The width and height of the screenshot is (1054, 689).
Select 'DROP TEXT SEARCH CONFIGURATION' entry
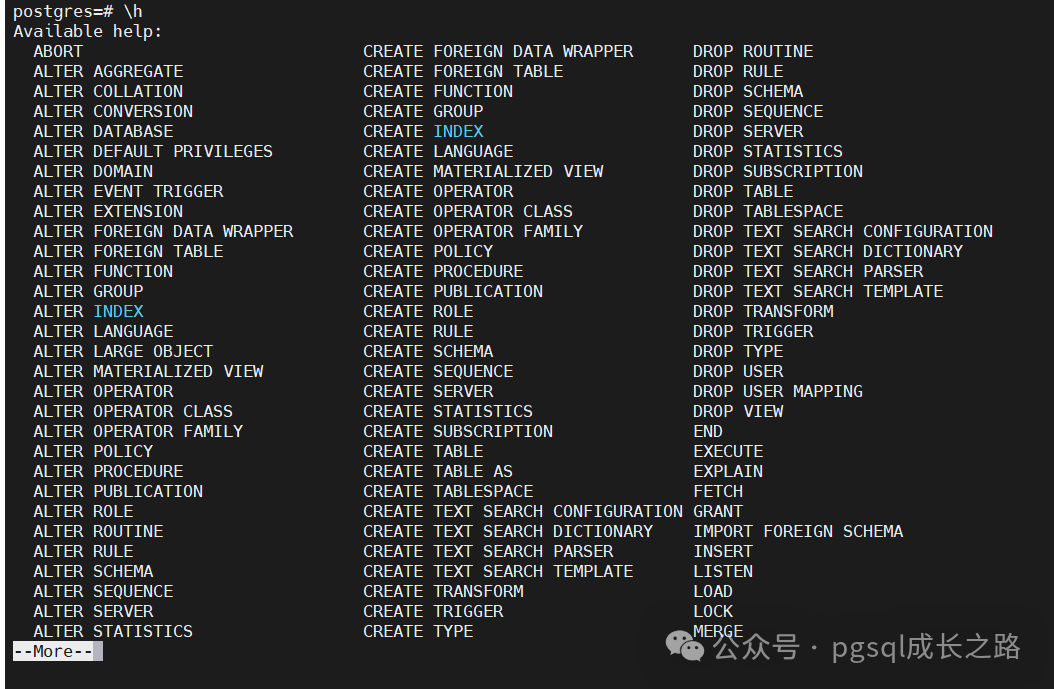(x=843, y=231)
